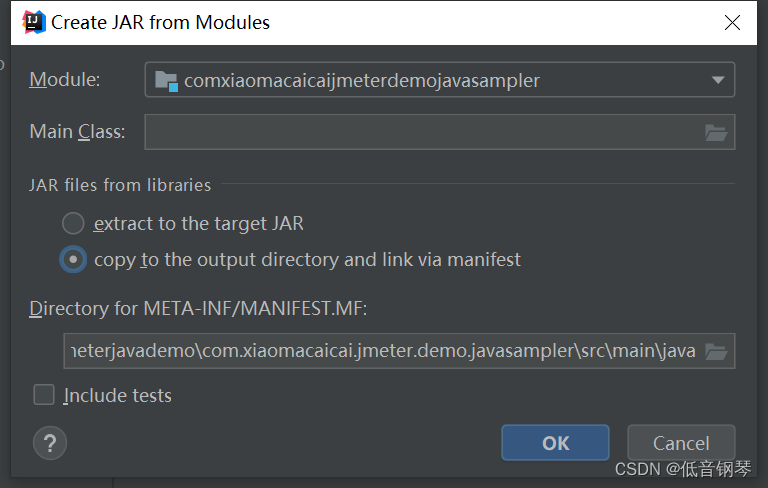Select the extract to the target JAR radio
Viewport: 768px width, 488px height.
(73, 223)
